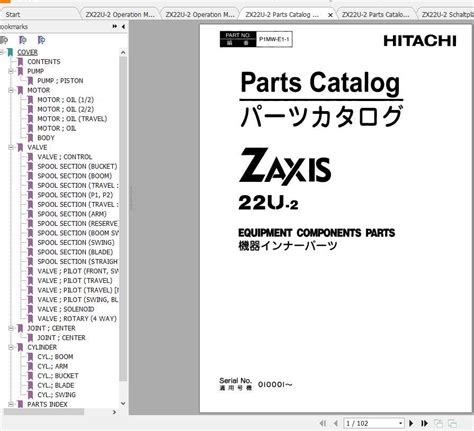
Task: Click the first bookmark toolbar icon
Action: click(x=4, y=40)
